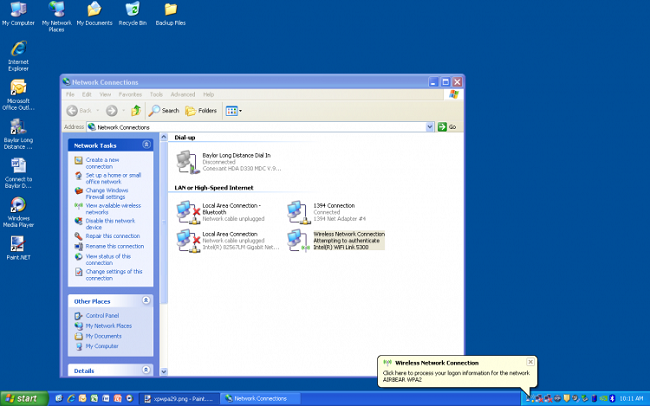
Task: Select the Wireless Network Connection icon
Action: pyautogui.click(x=336, y=241)
